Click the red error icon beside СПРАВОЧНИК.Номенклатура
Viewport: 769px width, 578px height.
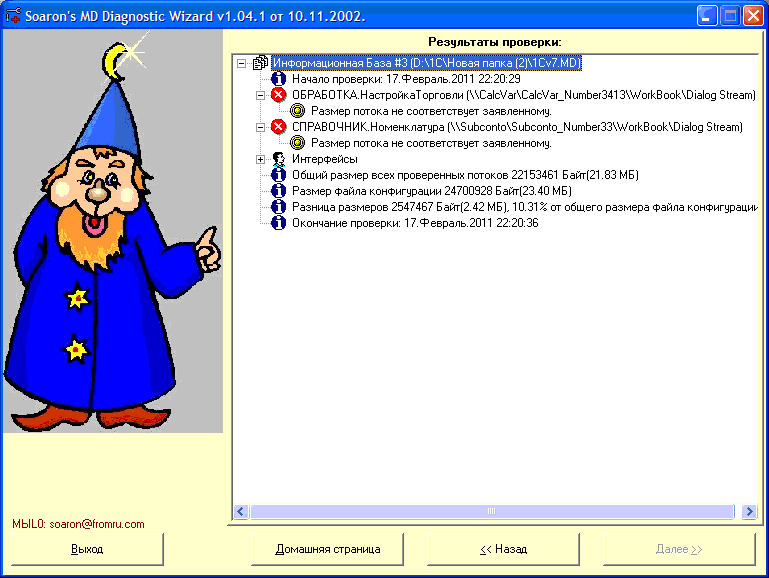(x=278, y=127)
